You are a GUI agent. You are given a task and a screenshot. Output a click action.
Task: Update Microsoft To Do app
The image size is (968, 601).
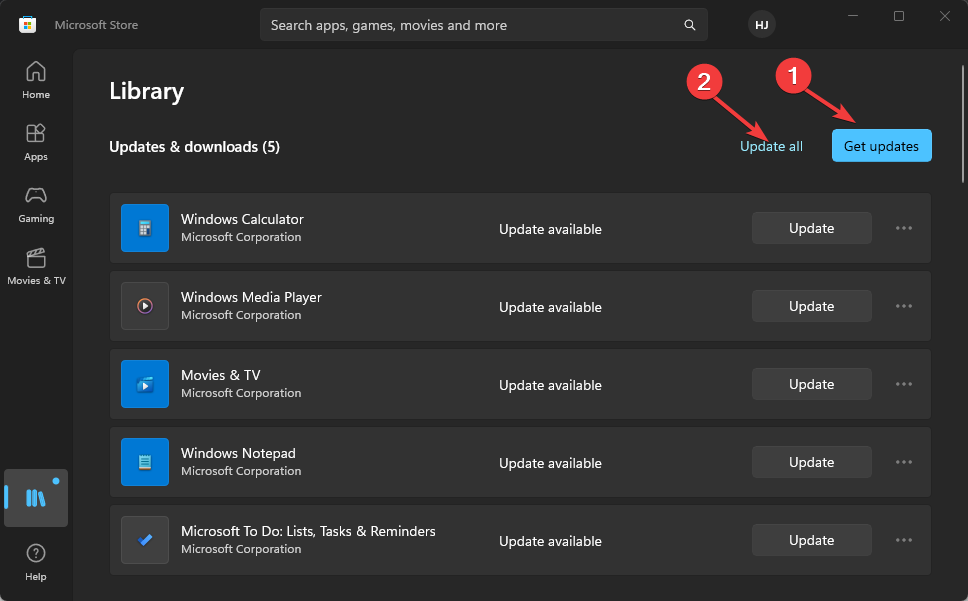coord(812,540)
